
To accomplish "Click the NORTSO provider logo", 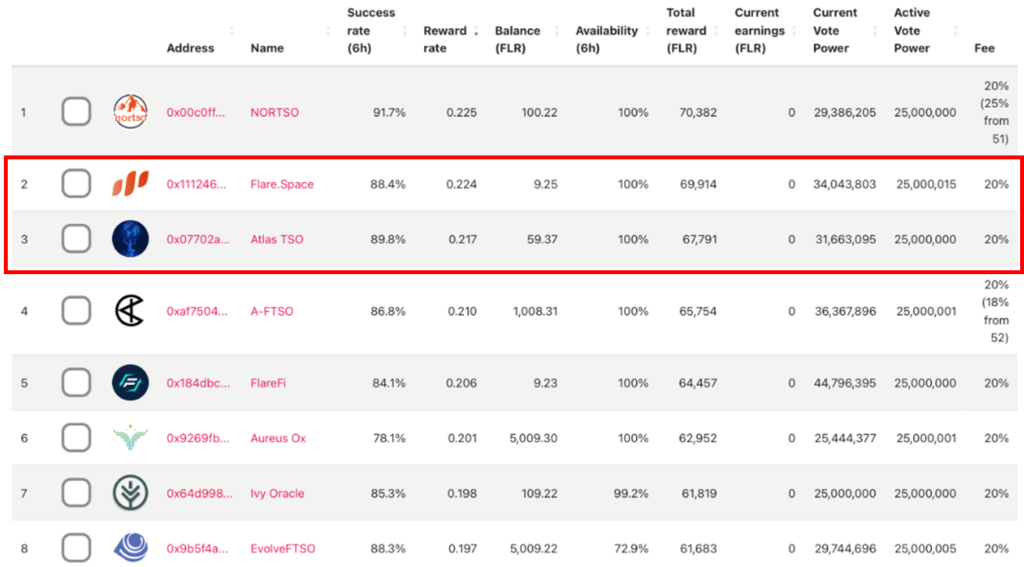I will (x=130, y=112).
